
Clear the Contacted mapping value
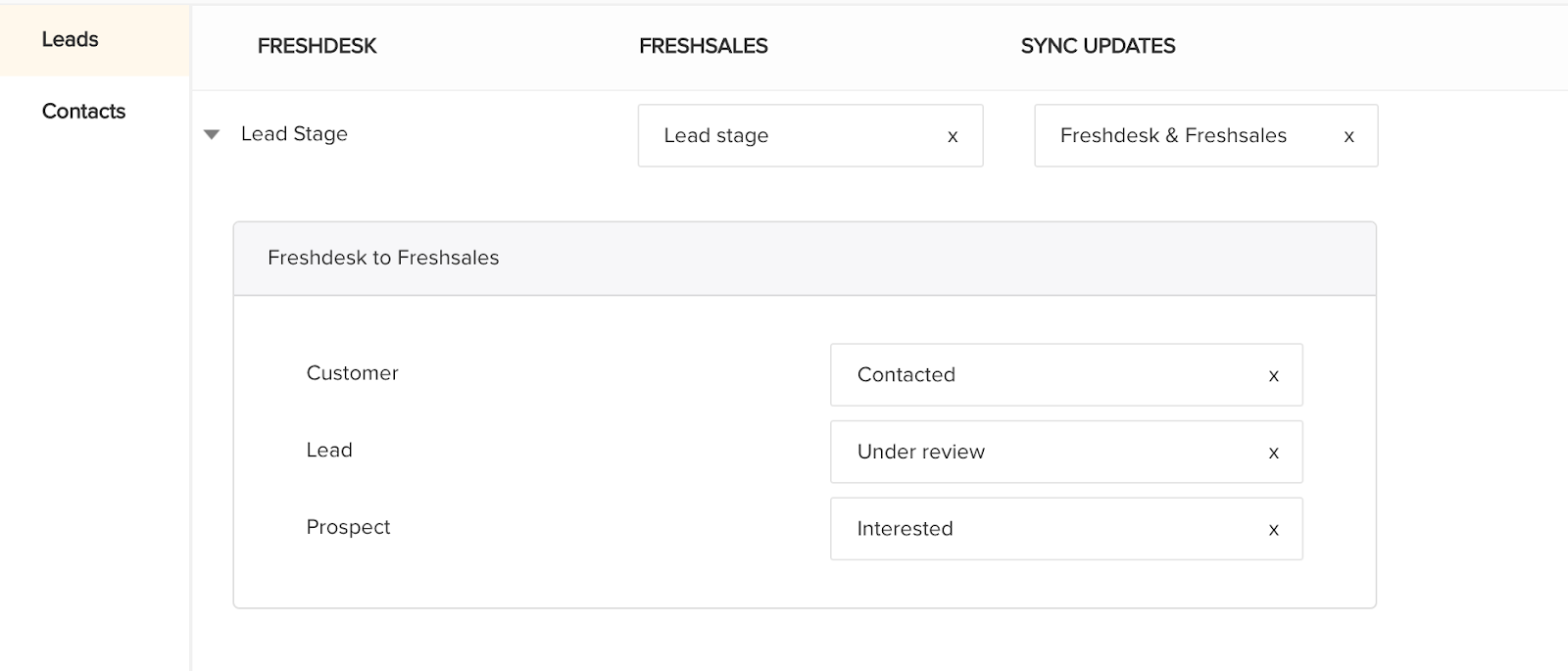point(1273,376)
